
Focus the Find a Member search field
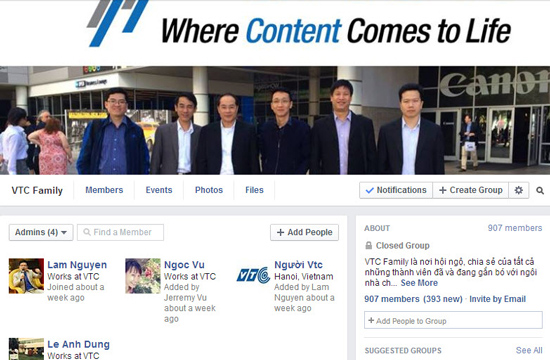[120, 232]
